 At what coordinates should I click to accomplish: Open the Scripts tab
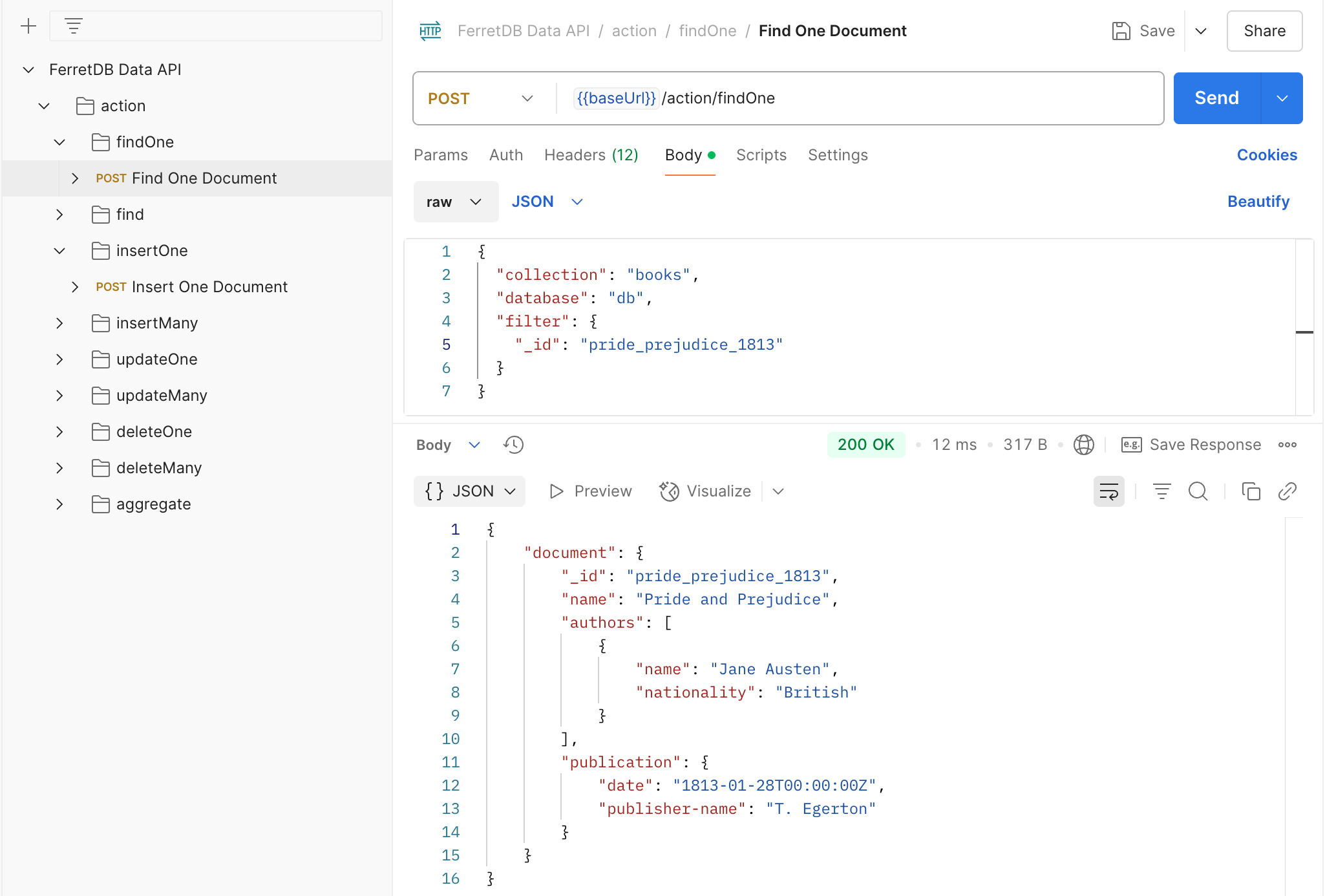coord(761,155)
